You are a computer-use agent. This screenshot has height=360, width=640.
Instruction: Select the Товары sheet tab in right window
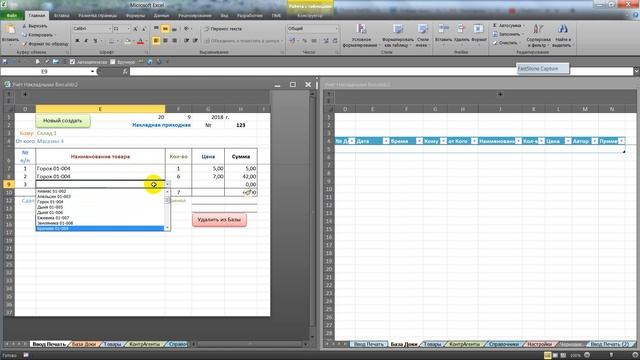click(432, 344)
